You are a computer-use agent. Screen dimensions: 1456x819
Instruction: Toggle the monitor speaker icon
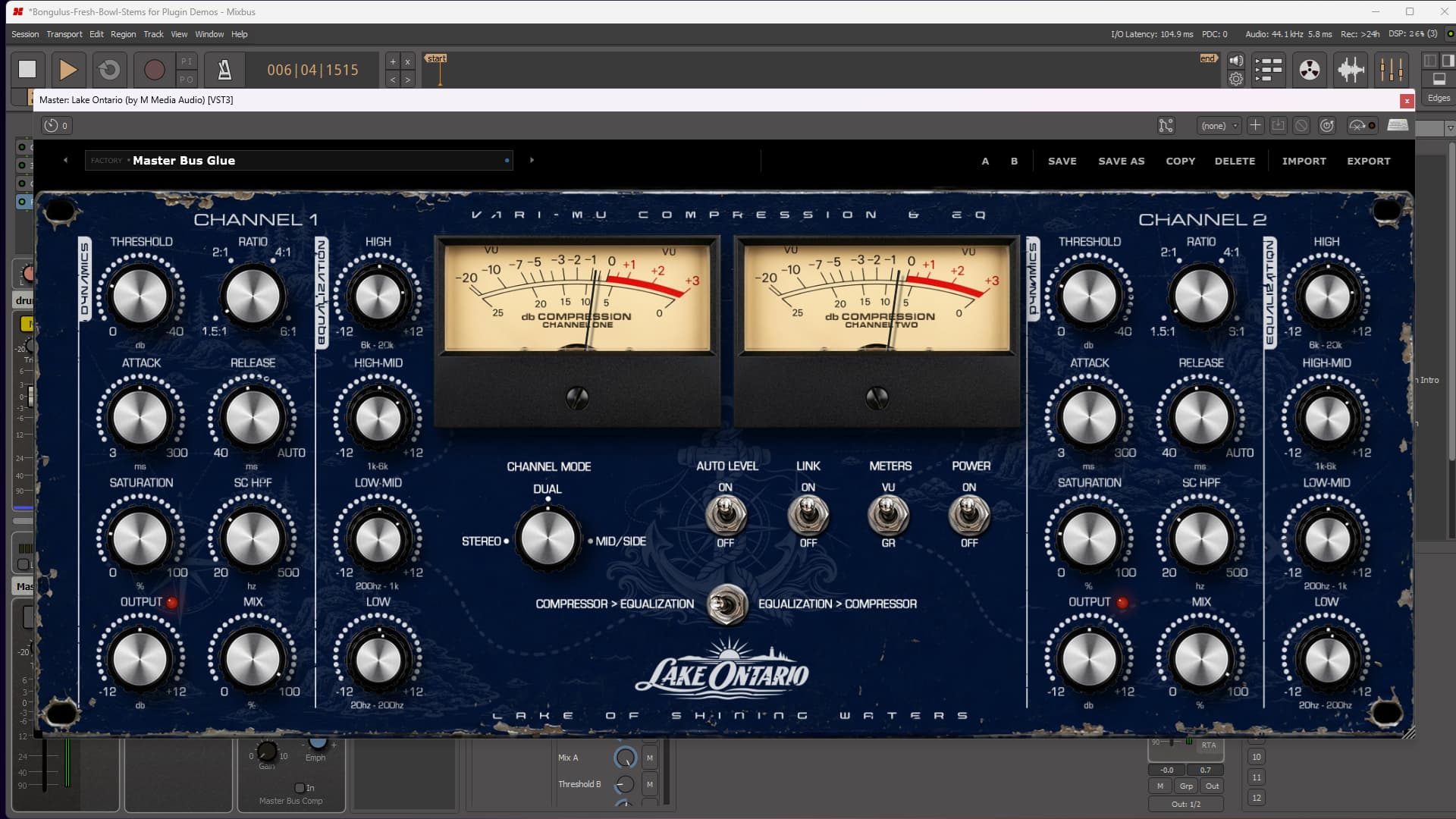coord(1236,61)
